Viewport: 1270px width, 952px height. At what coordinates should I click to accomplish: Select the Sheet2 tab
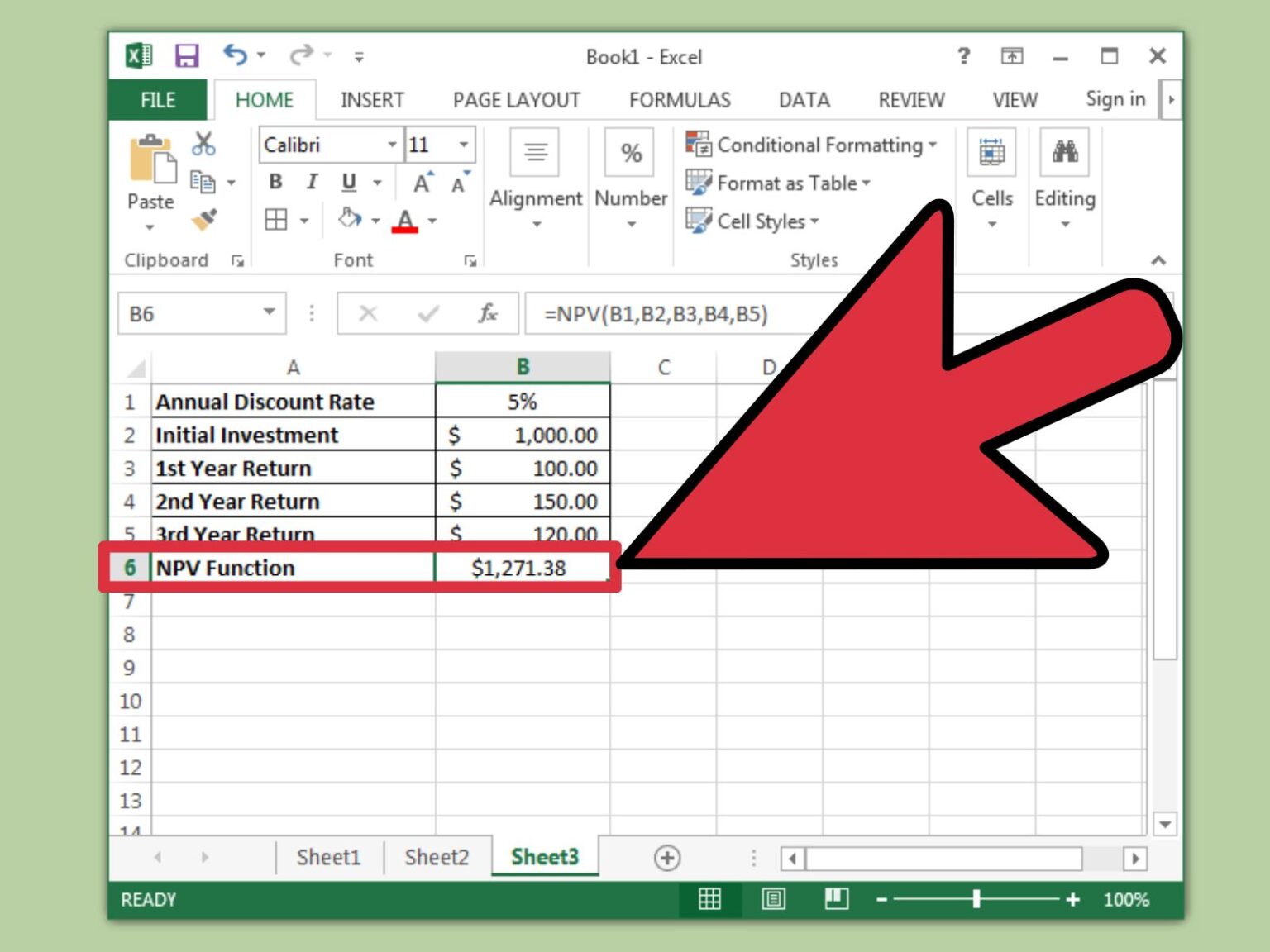[437, 857]
